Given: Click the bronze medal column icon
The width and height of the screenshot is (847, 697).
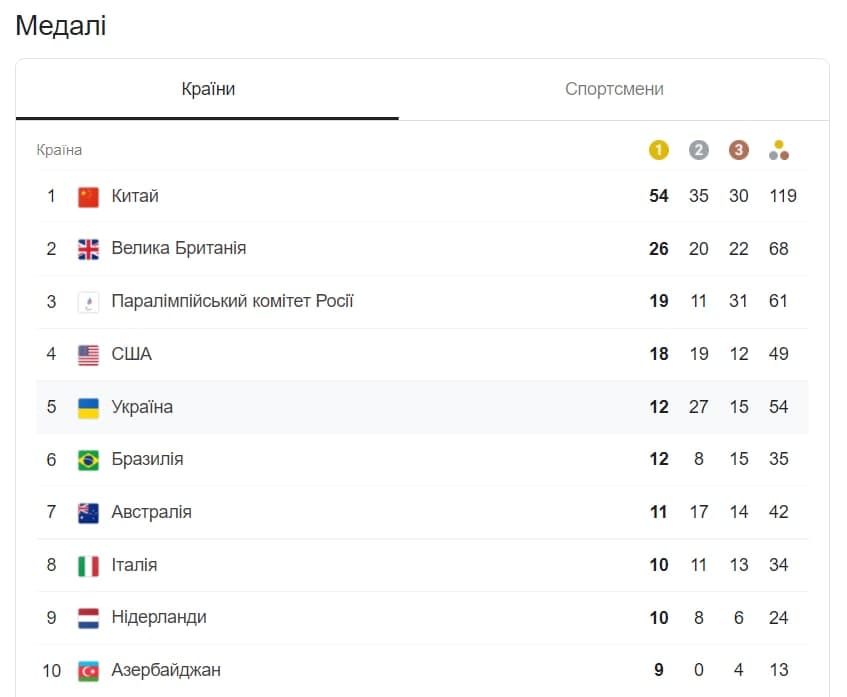Looking at the screenshot, I should (738, 150).
